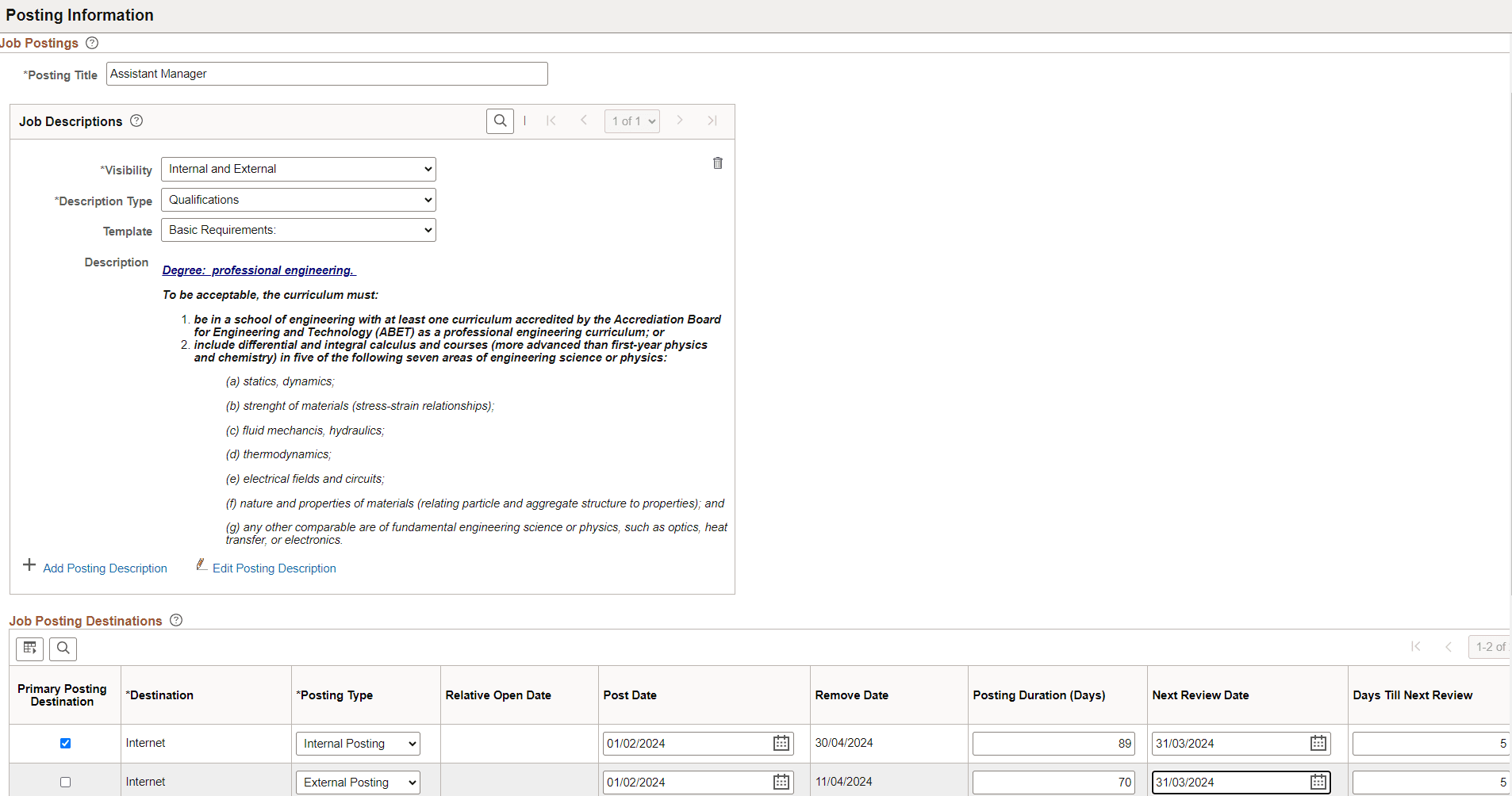Open the grid personalize icon in destinations grid

[x=29, y=648]
